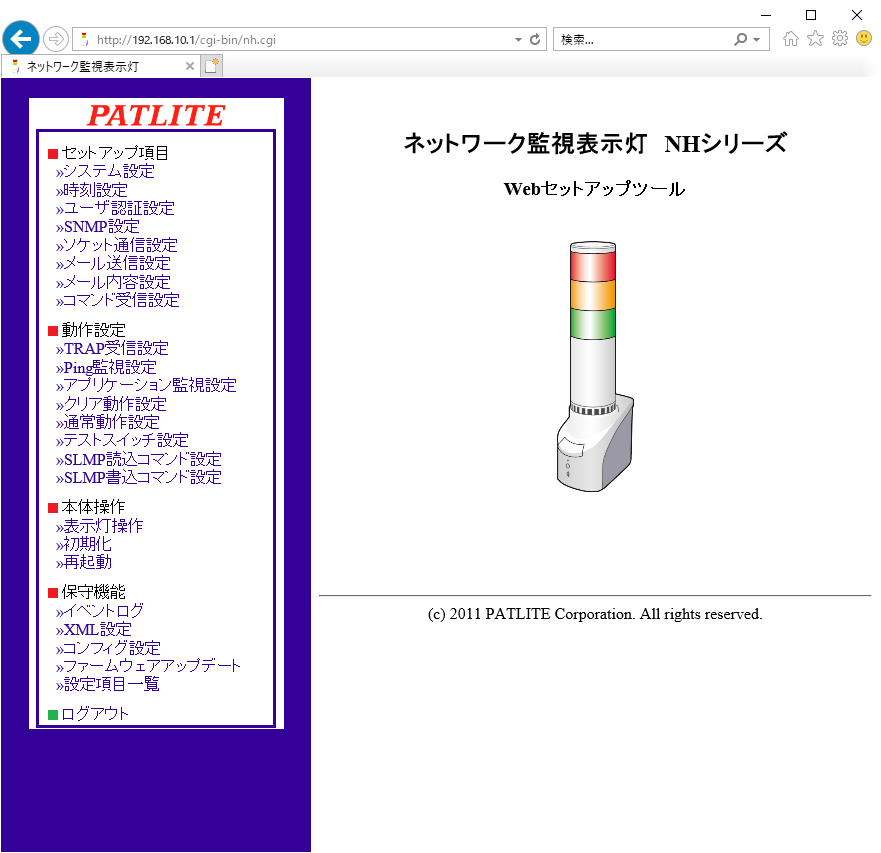The height and width of the screenshot is (853, 881).
Task: Open コマンド受信設定 link
Action: pyautogui.click(x=117, y=300)
